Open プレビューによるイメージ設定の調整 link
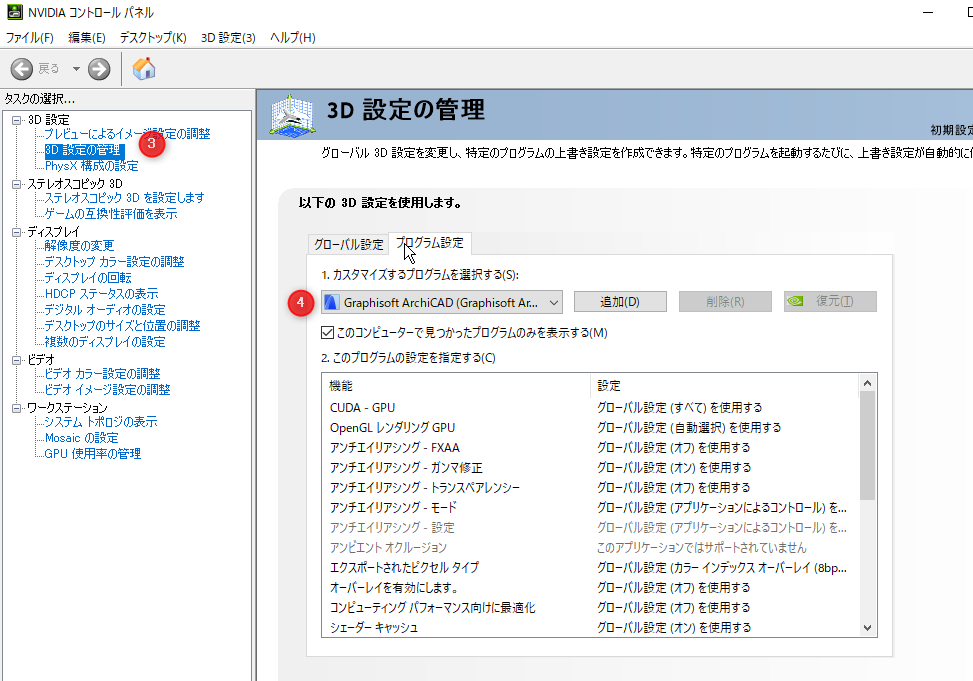The height and width of the screenshot is (681, 973). coord(127,134)
